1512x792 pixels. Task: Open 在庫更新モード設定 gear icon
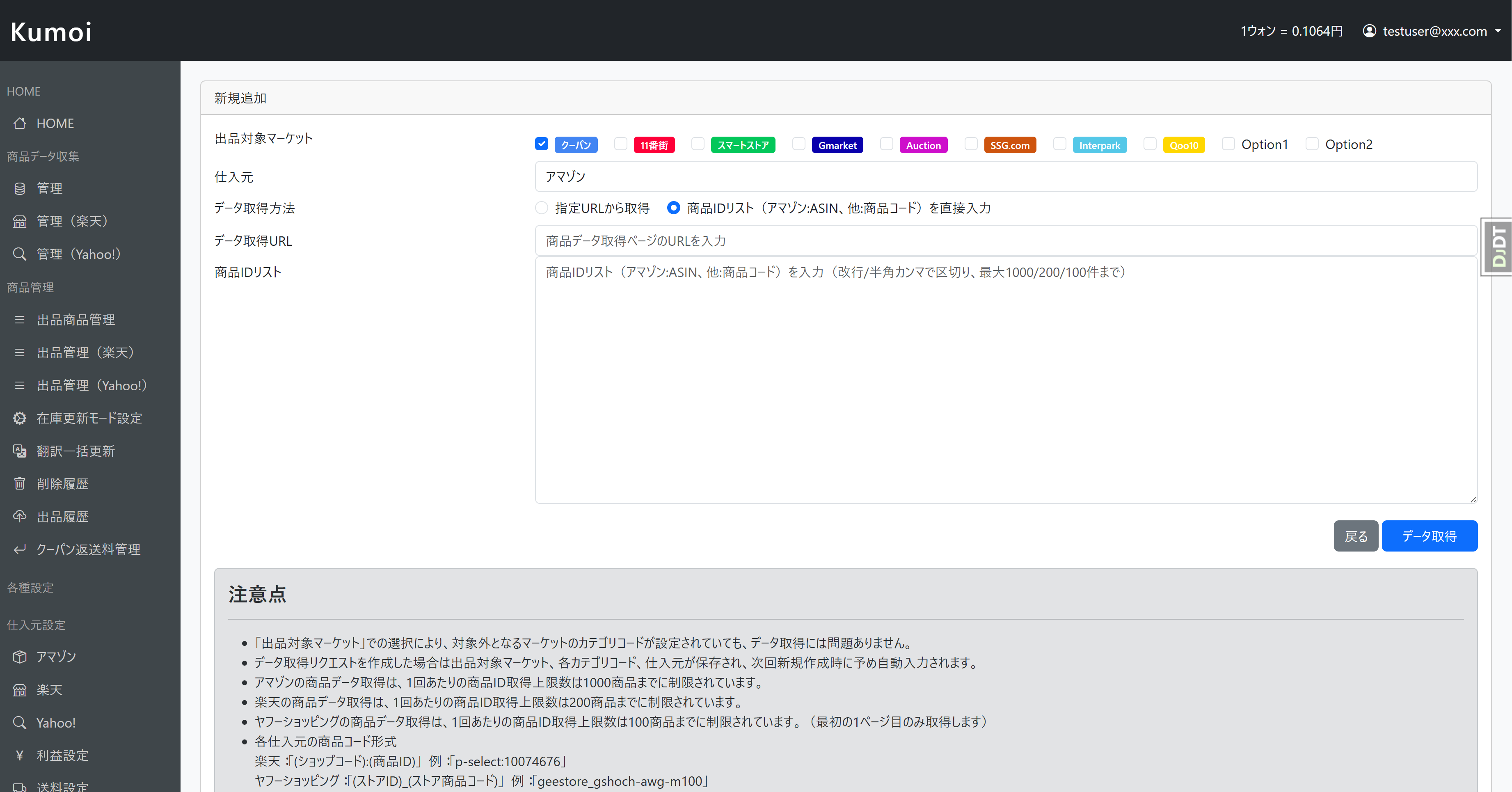pos(20,418)
